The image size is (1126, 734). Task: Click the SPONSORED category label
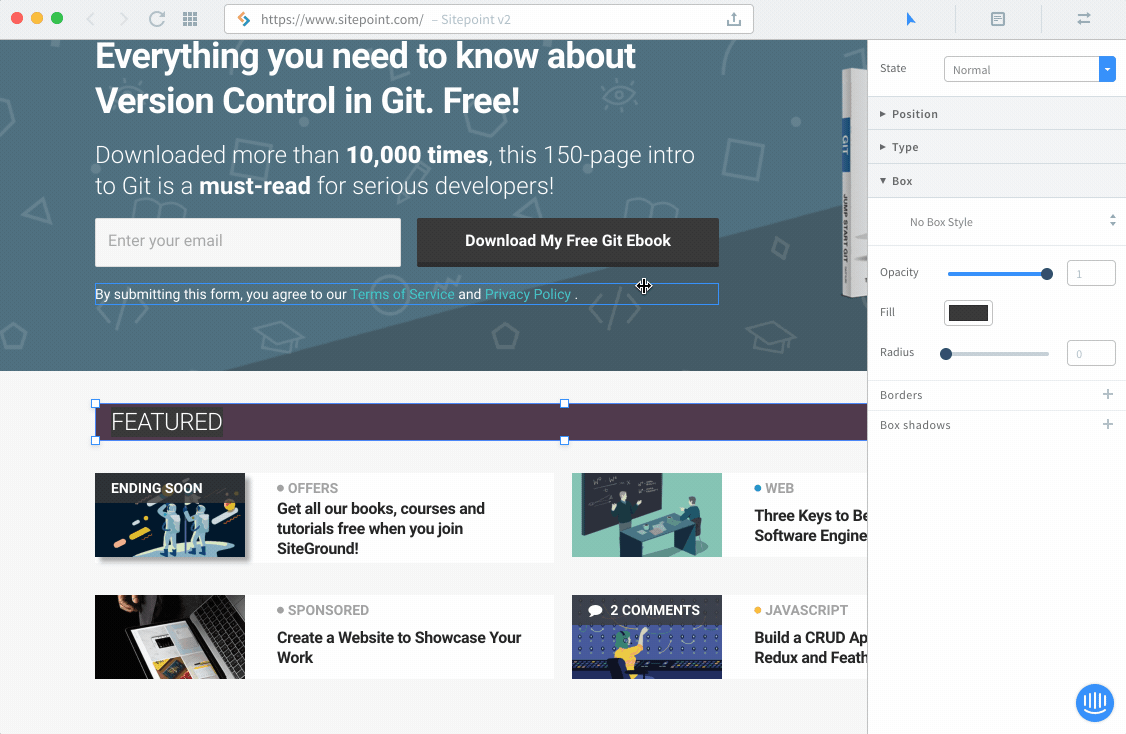[328, 610]
